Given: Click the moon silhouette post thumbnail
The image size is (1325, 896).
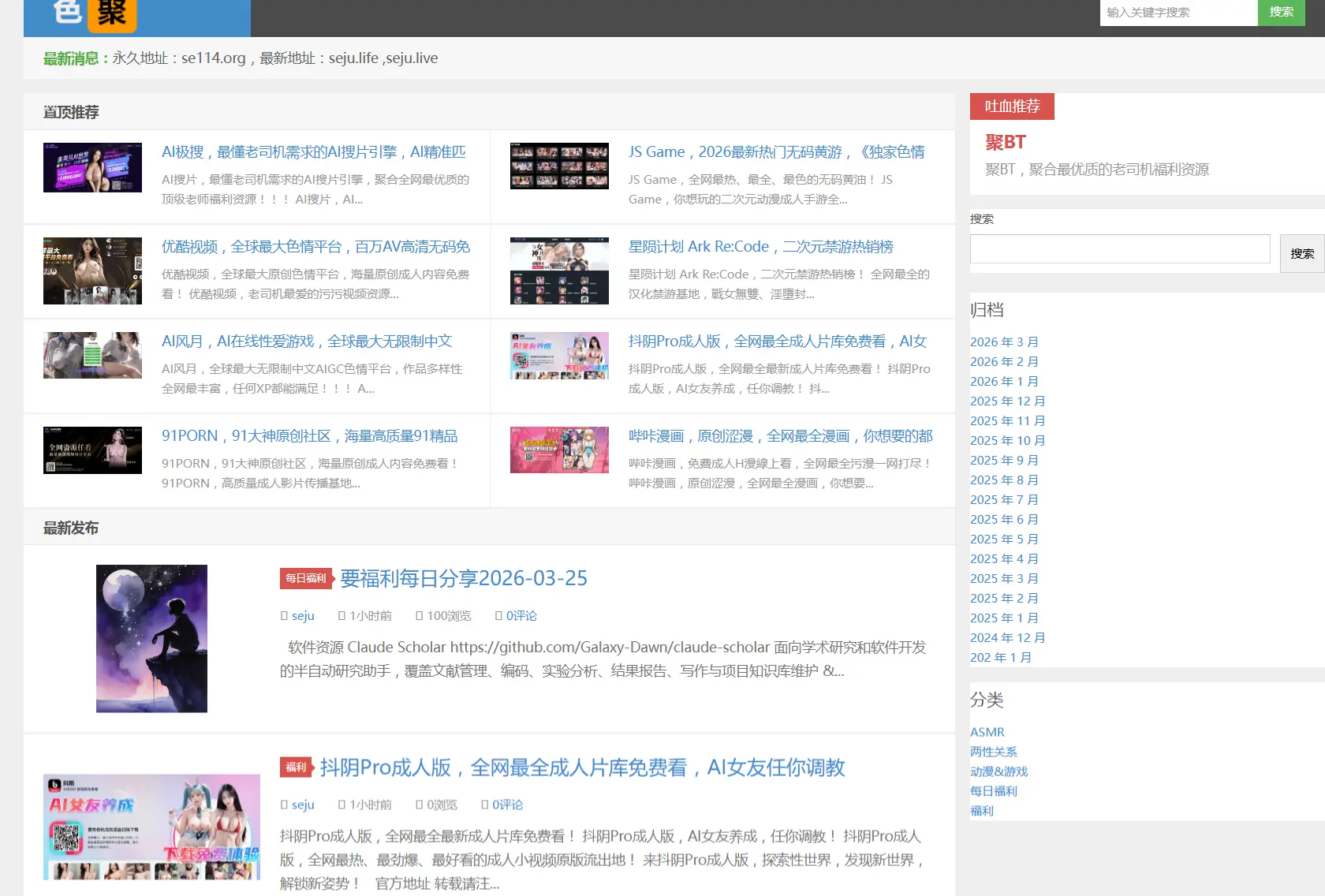Looking at the screenshot, I should pos(151,638).
